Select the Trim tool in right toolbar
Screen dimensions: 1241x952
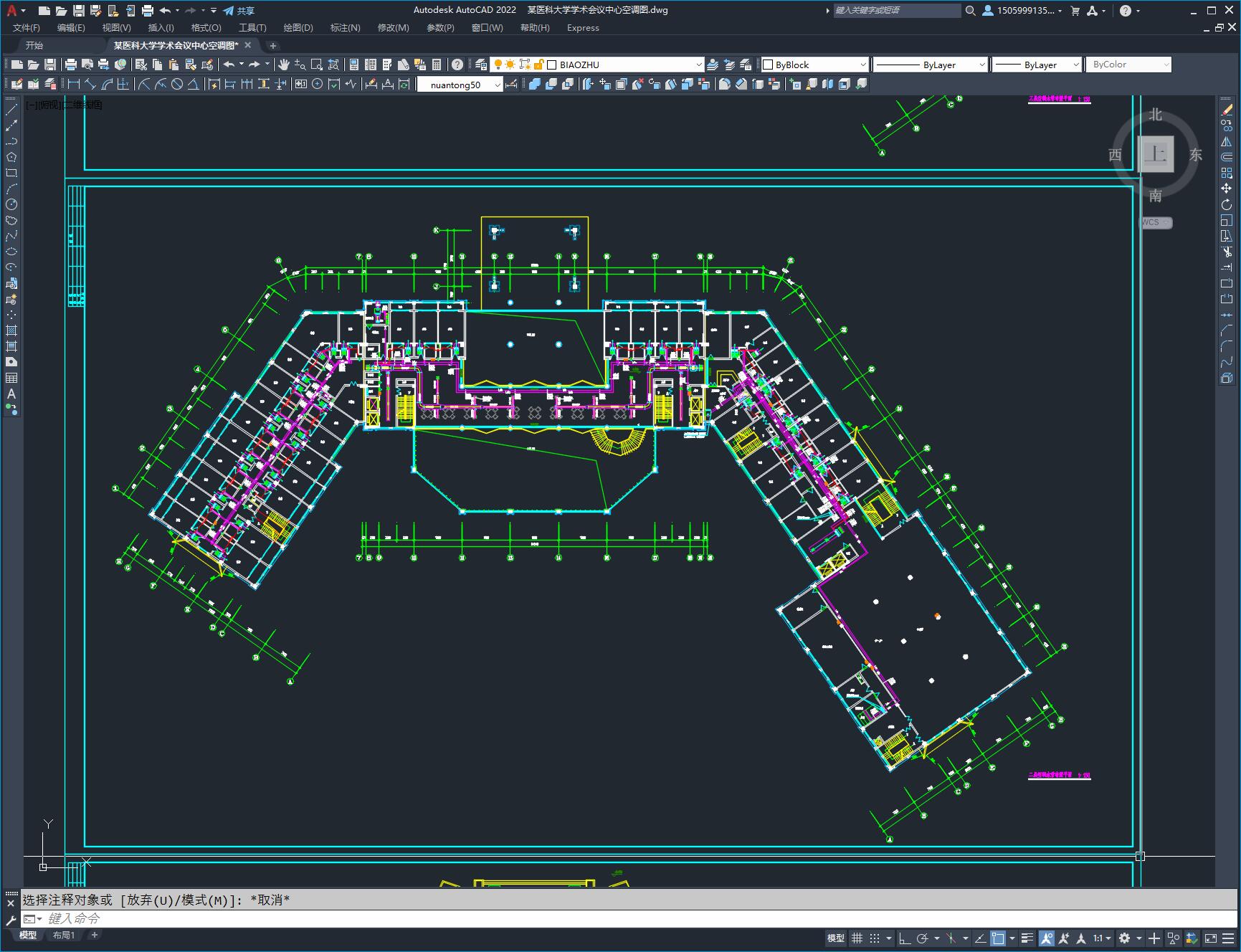point(1227,252)
